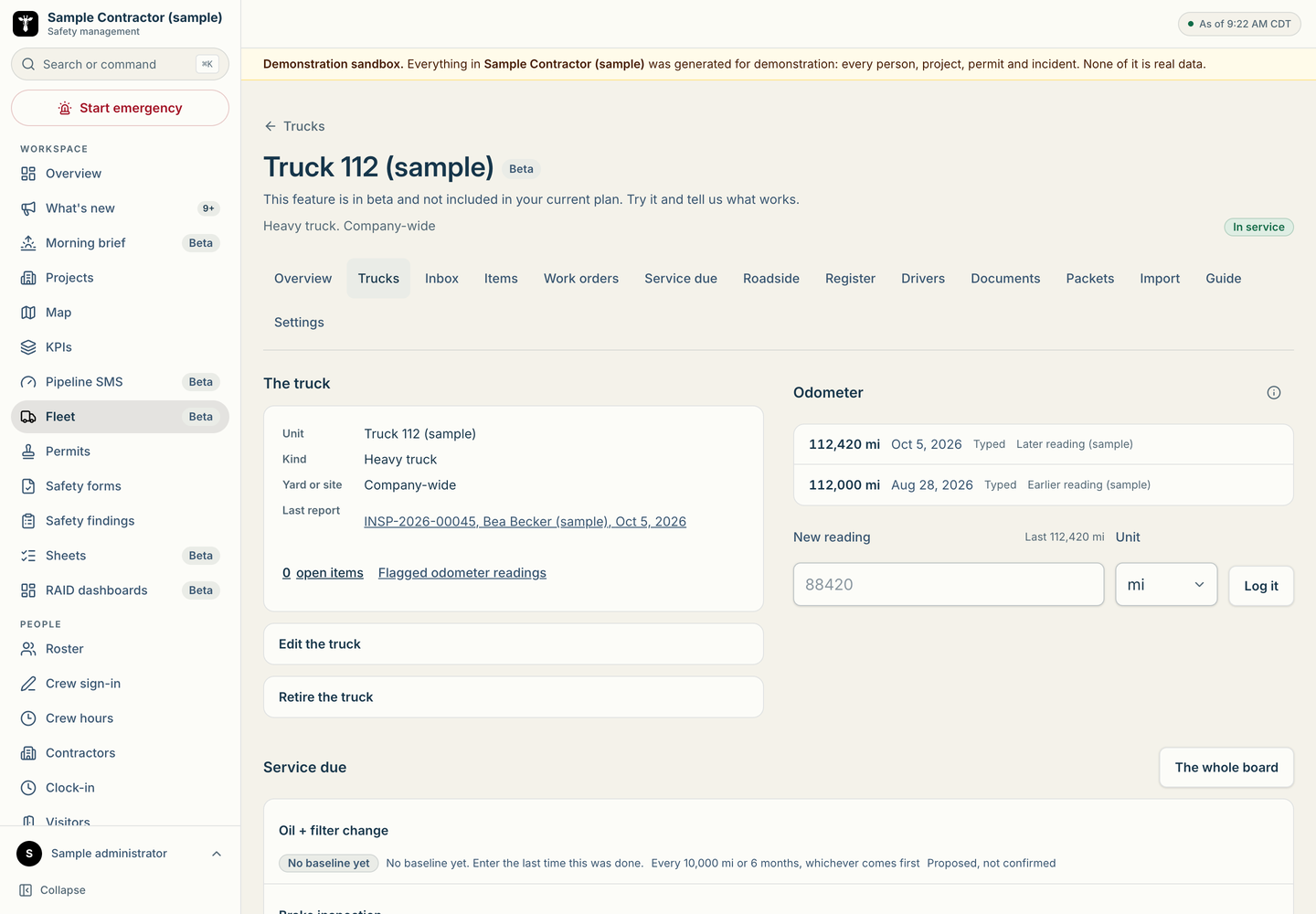Screen dimensions: 1316x914
Task: Click the Sample administrator avatar
Action: pos(29,854)
